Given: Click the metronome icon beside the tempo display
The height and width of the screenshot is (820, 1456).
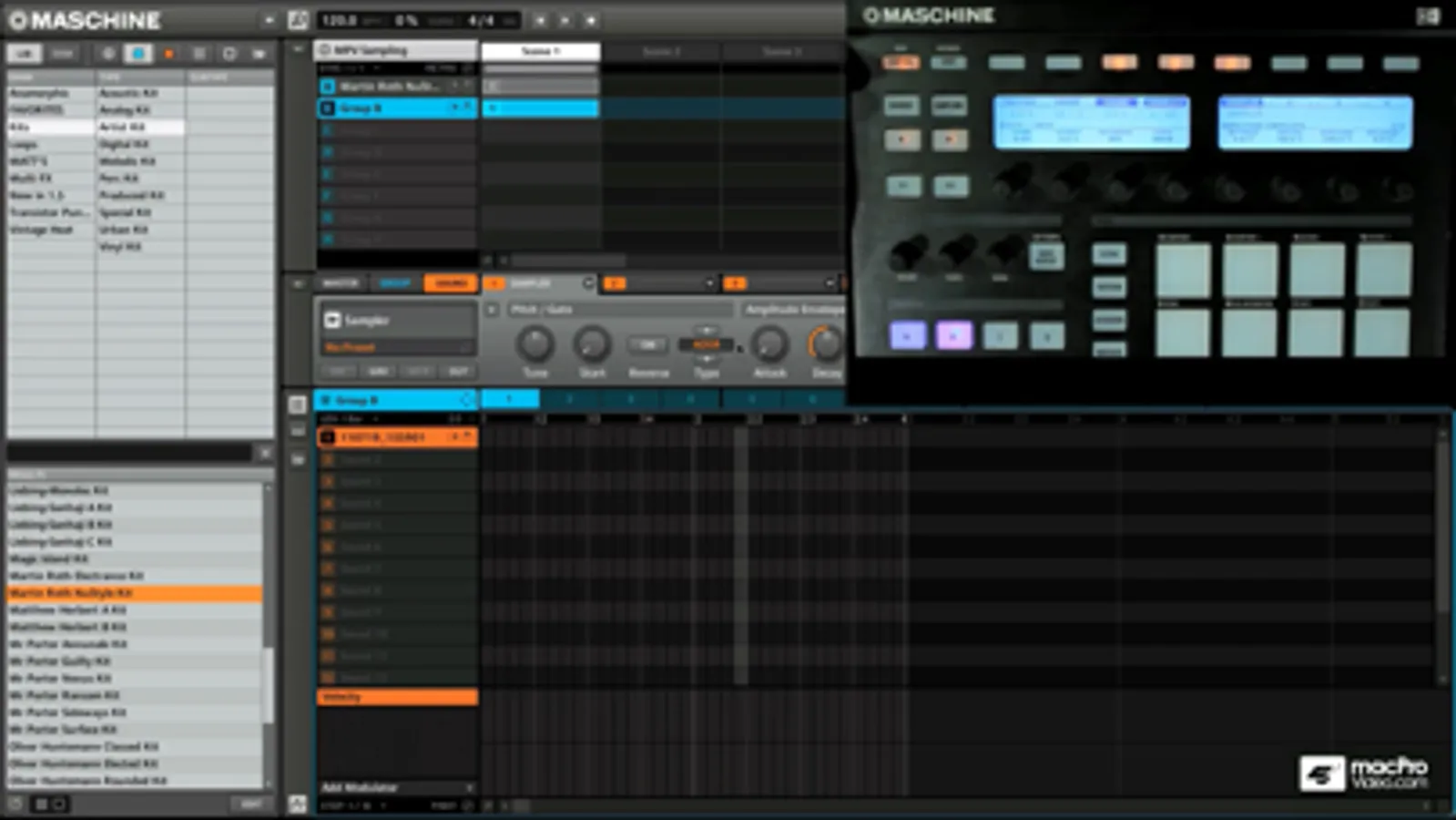Looking at the screenshot, I should pyautogui.click(x=298, y=20).
